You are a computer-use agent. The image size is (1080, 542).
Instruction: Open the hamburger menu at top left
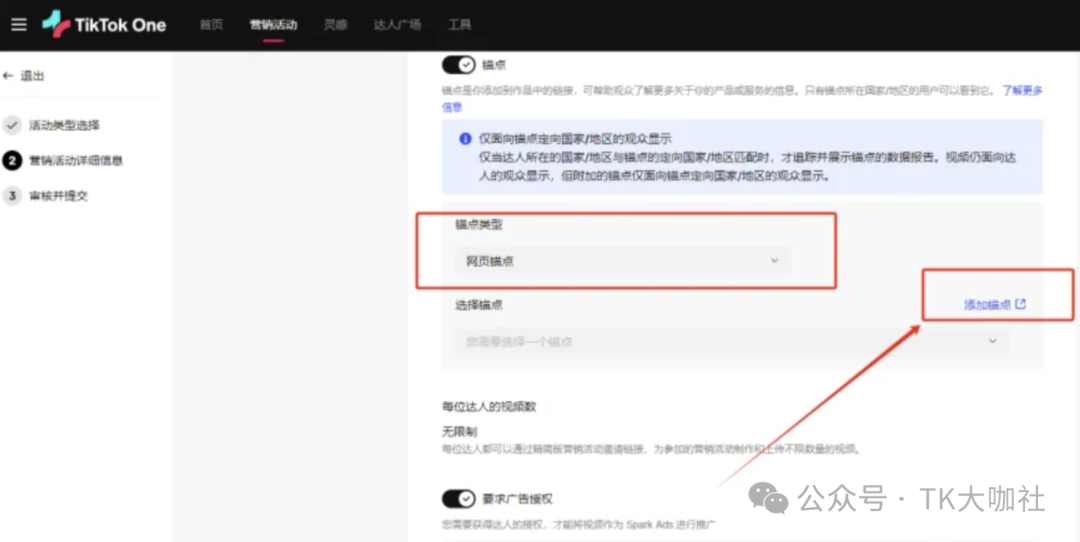(19, 25)
